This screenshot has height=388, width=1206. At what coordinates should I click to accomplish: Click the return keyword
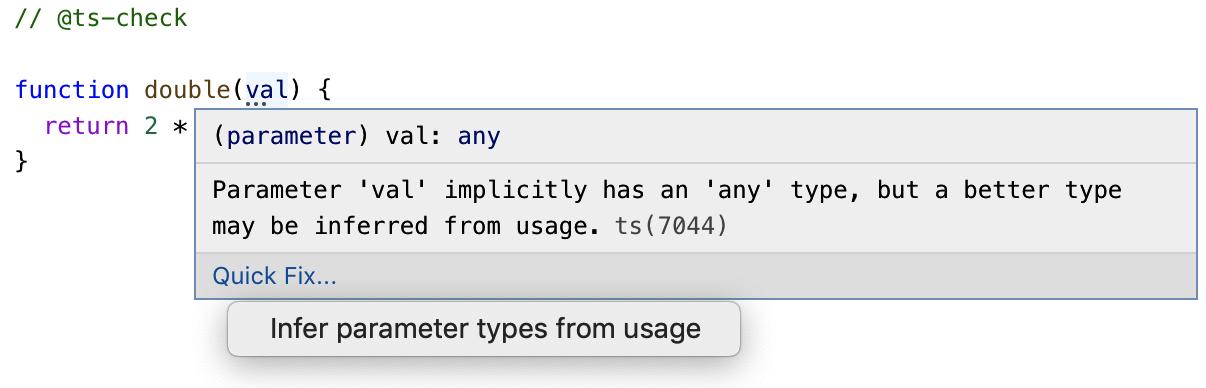[87, 126]
